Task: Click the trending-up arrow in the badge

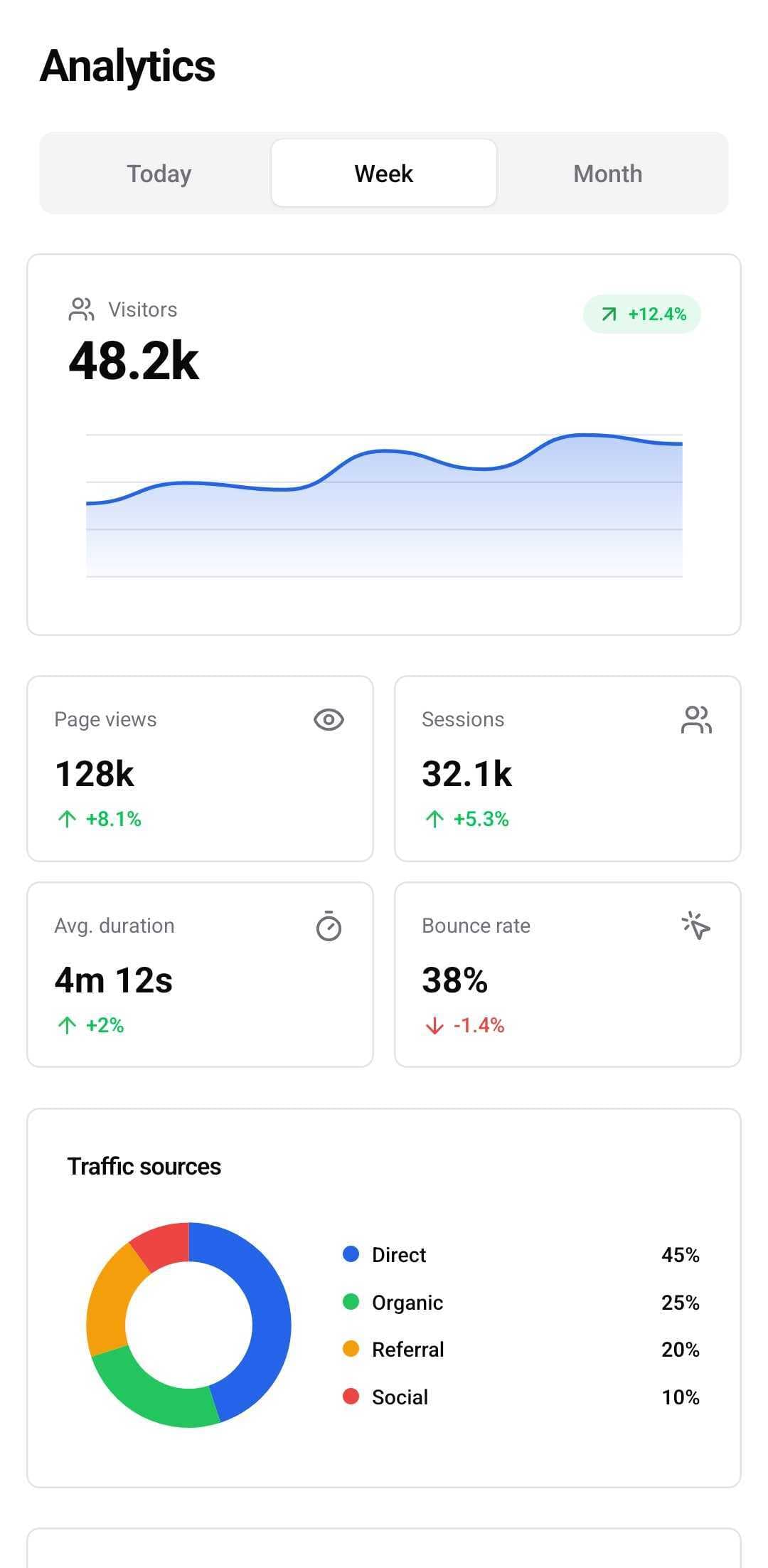Action: pyautogui.click(x=609, y=314)
